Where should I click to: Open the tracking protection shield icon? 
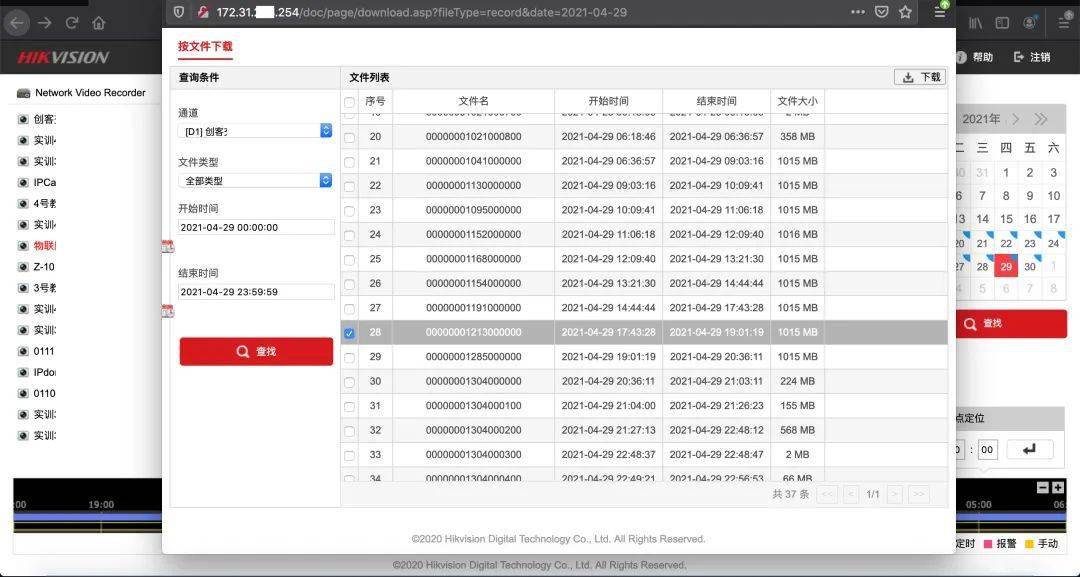(178, 12)
